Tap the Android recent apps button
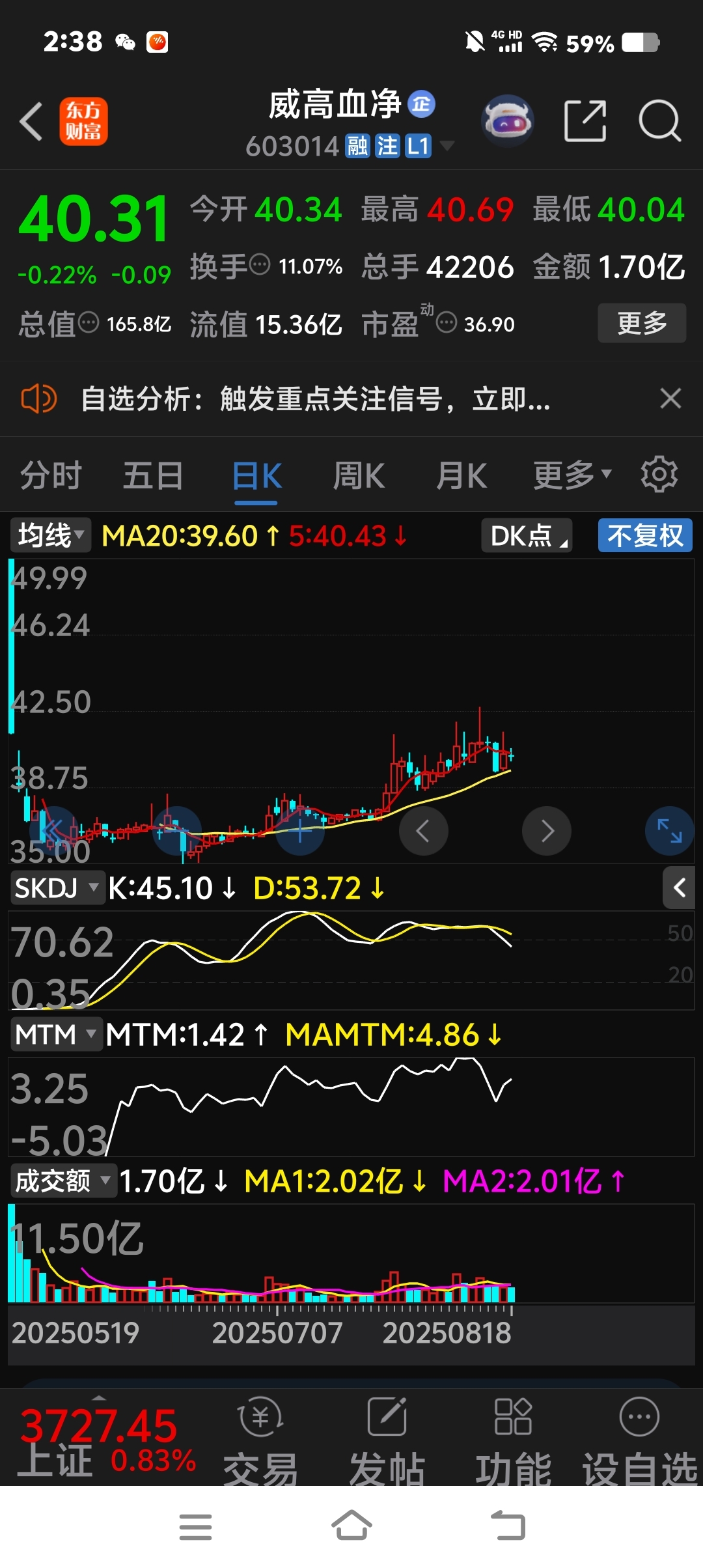Screen dimensions: 703x1568 pos(195,1527)
